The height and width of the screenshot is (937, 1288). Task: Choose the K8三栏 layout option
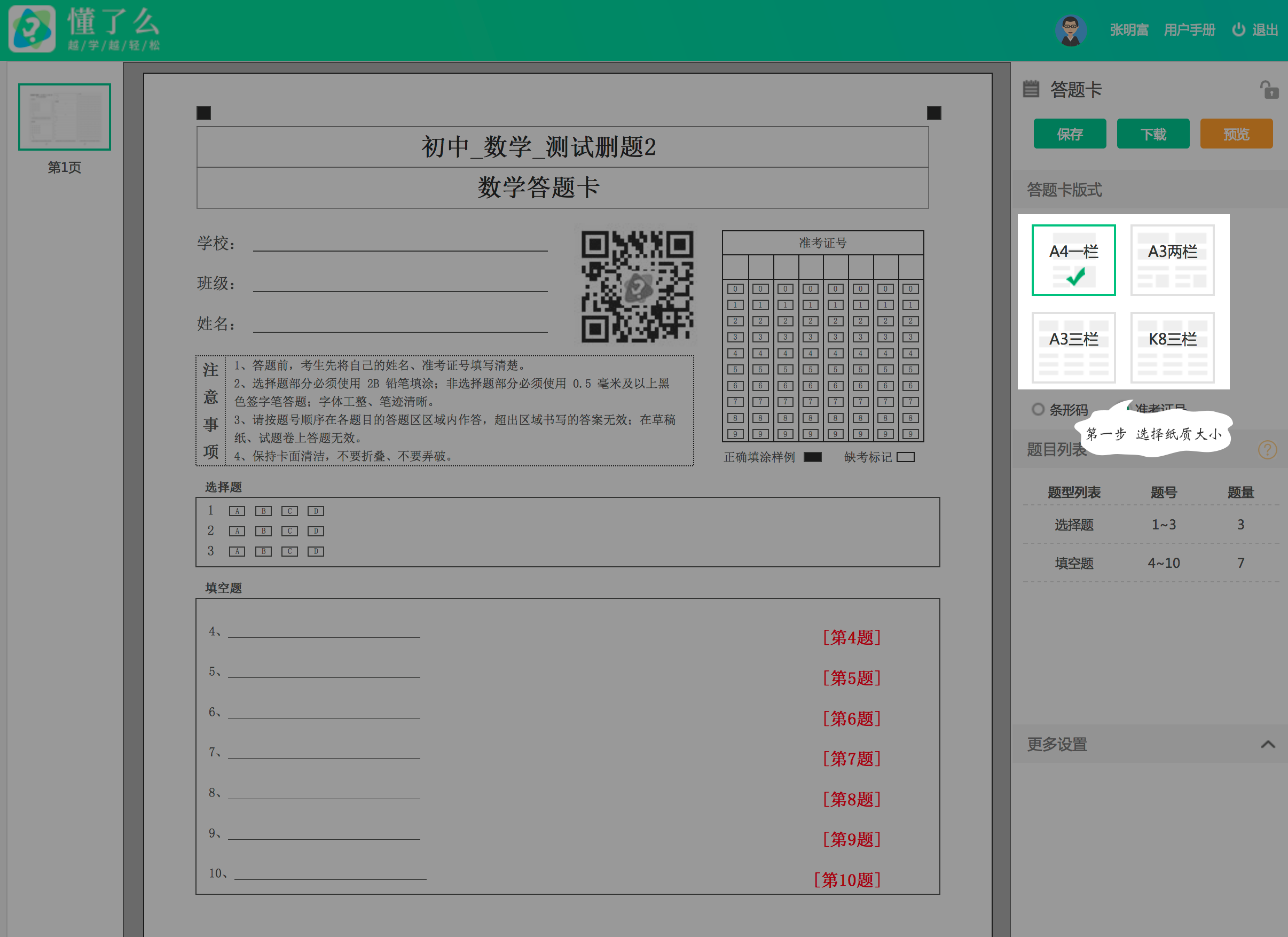coord(1172,348)
